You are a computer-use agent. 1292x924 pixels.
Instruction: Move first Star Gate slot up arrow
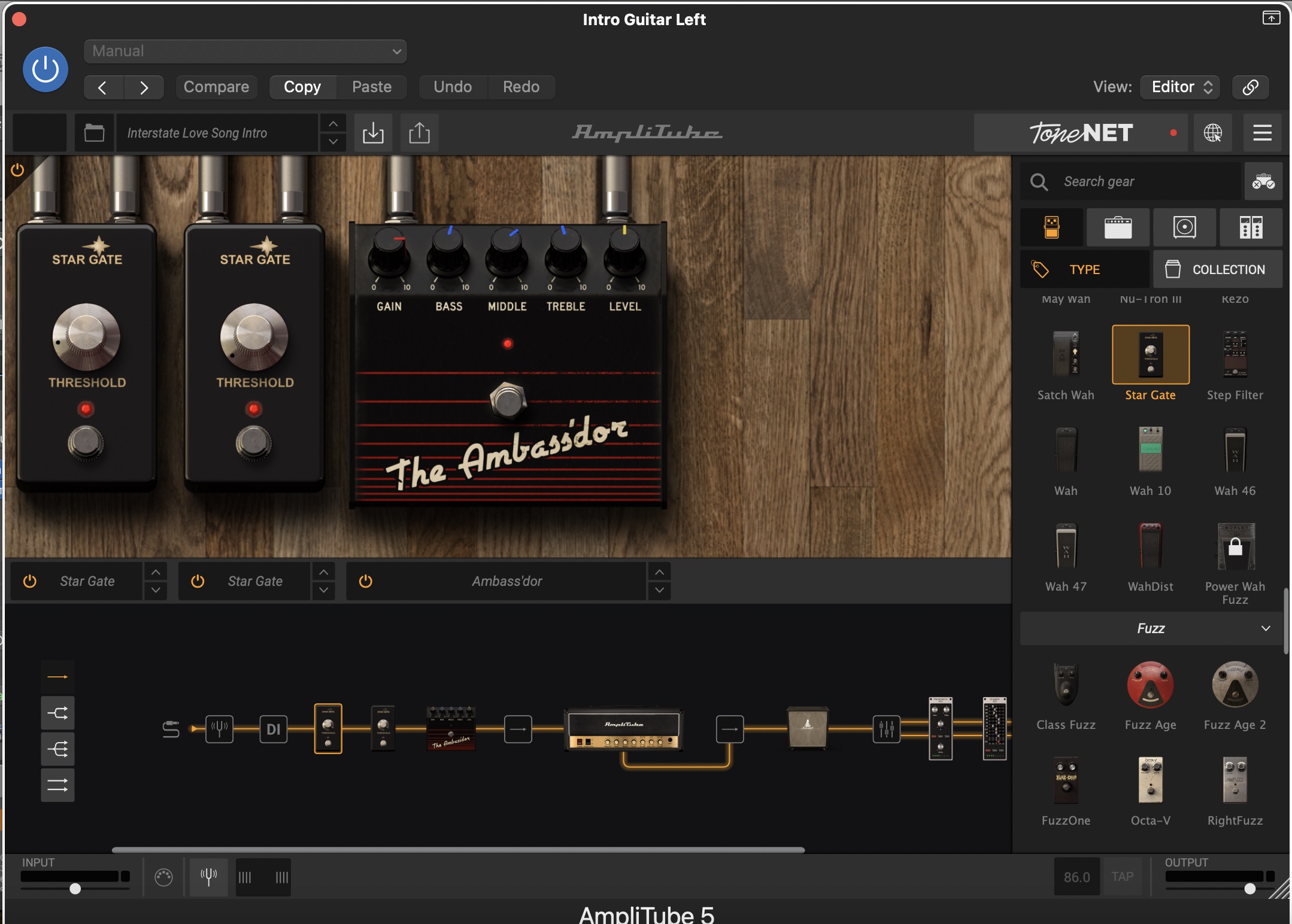click(155, 572)
